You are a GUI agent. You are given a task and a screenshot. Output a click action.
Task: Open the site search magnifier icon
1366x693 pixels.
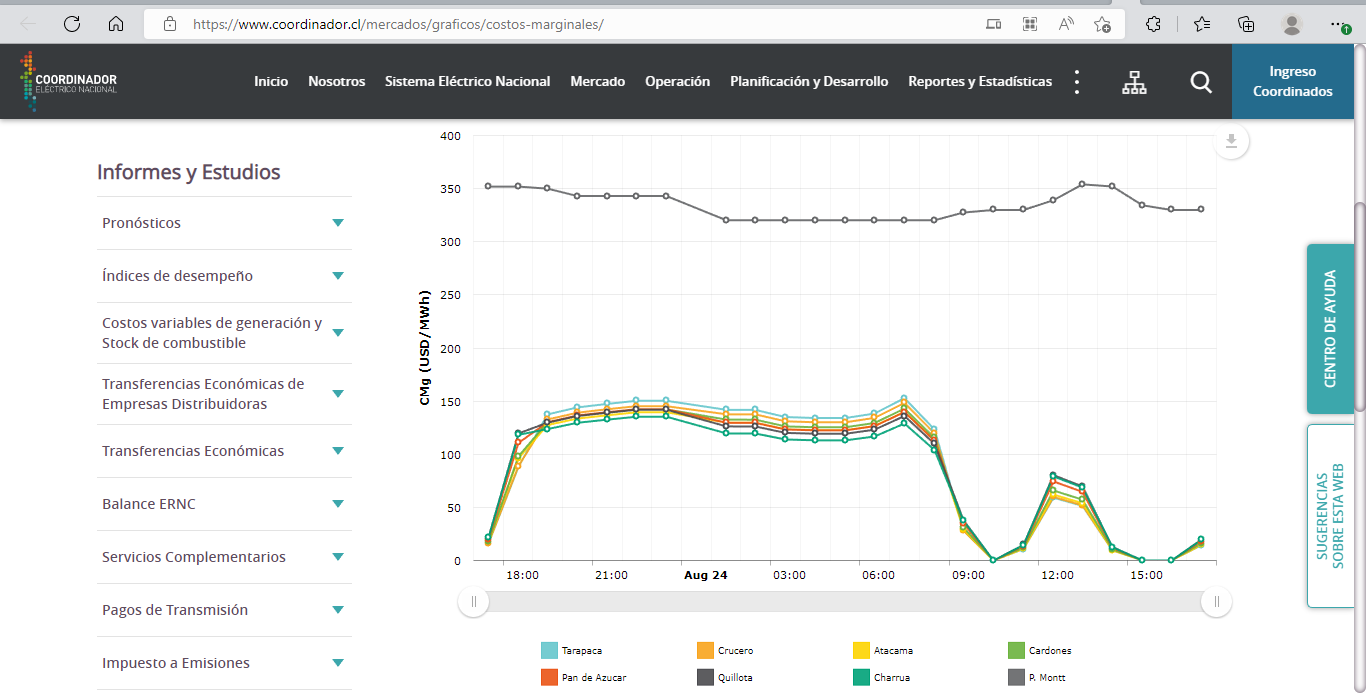(x=1201, y=82)
